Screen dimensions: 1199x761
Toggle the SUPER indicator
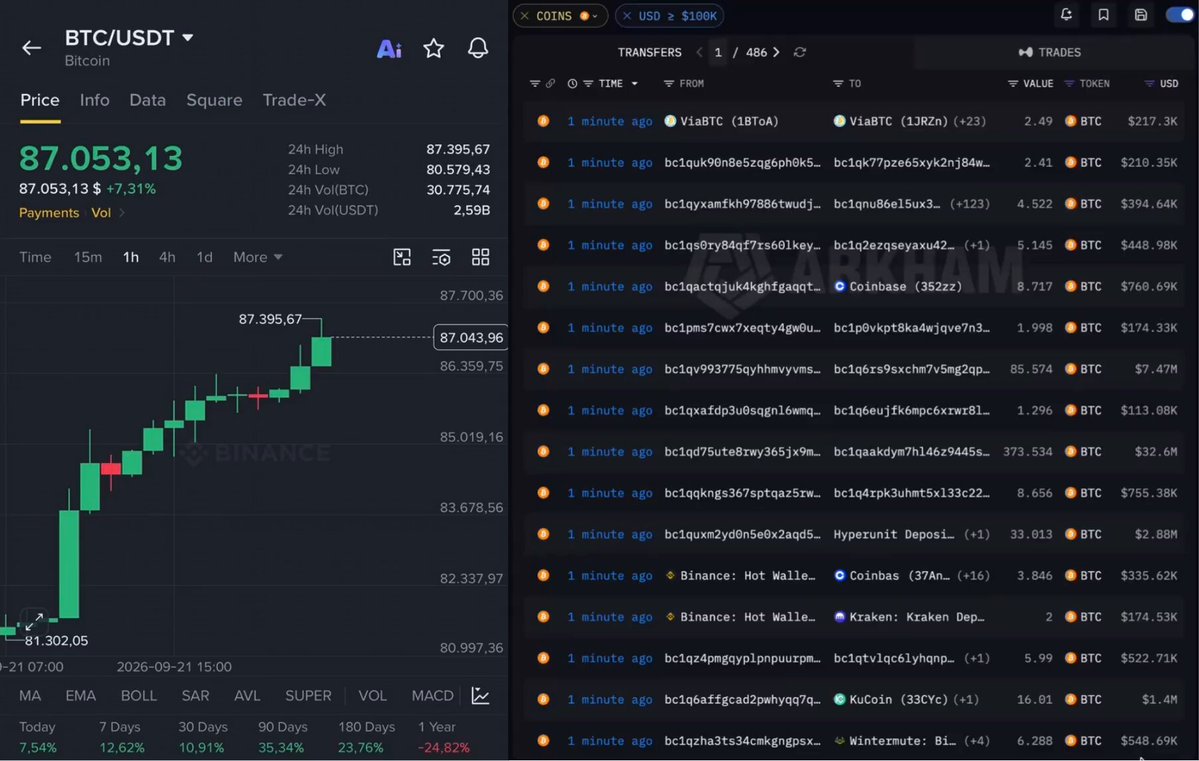click(308, 695)
